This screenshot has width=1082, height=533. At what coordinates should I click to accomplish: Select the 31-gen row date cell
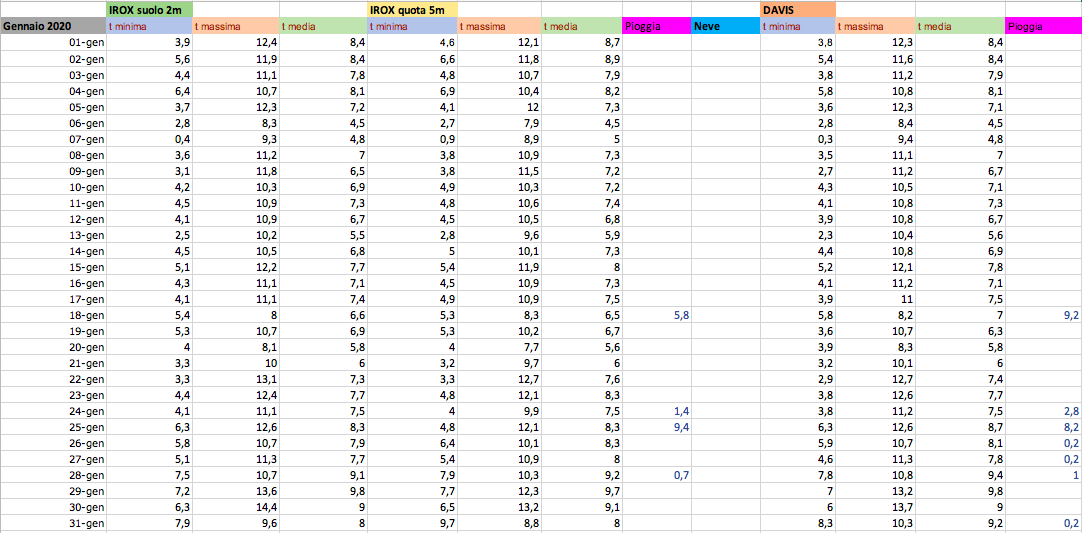tap(53, 523)
